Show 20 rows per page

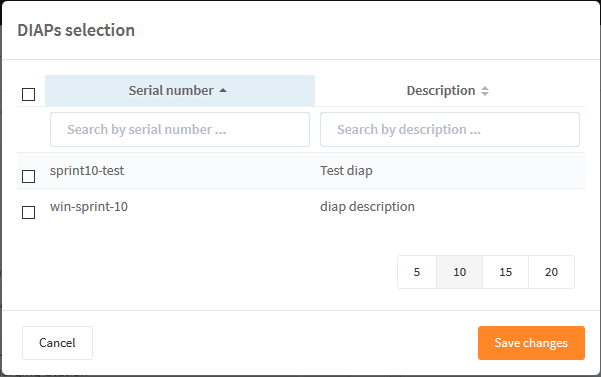(552, 272)
